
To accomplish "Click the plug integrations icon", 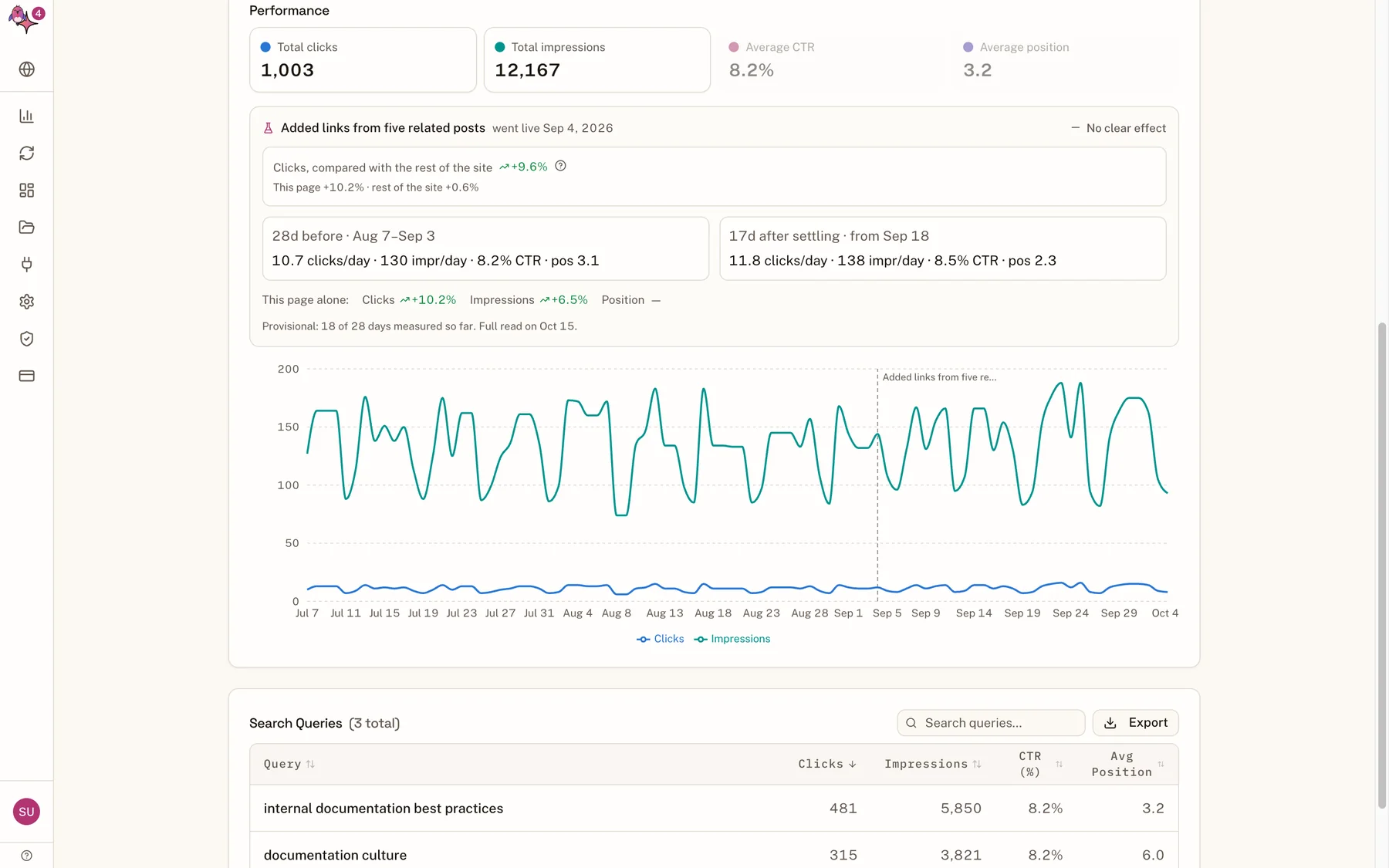I will pos(27,265).
